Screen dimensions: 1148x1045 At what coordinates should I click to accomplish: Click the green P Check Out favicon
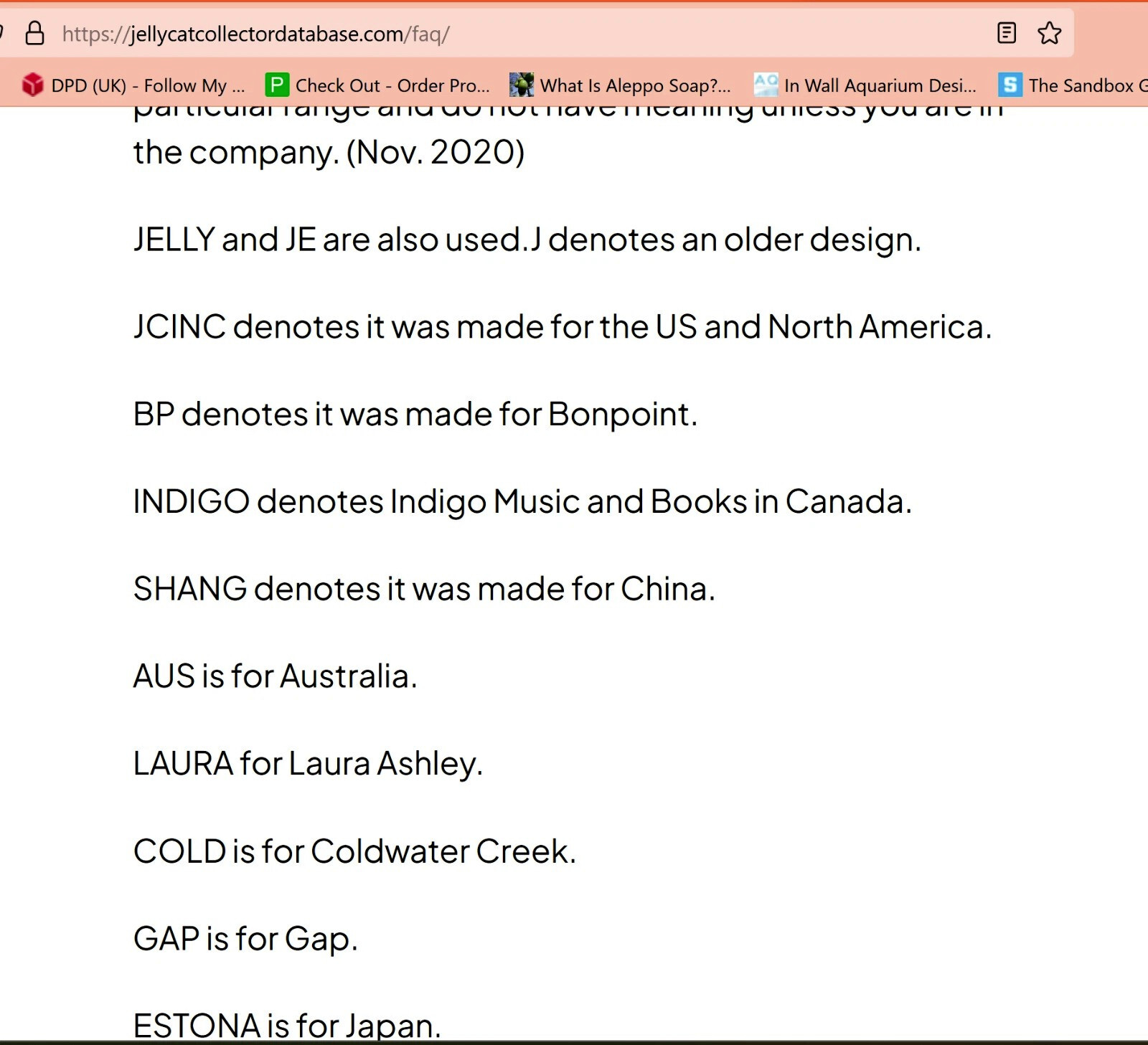[277, 85]
